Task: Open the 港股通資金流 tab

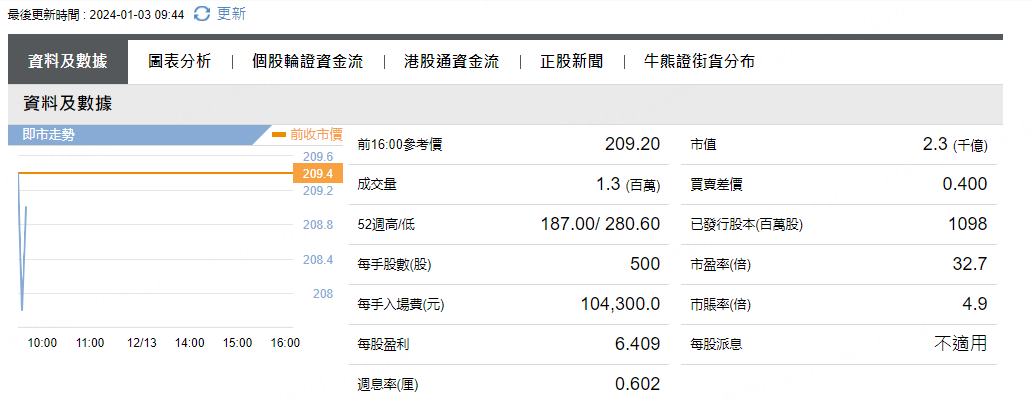Action: pos(451,62)
